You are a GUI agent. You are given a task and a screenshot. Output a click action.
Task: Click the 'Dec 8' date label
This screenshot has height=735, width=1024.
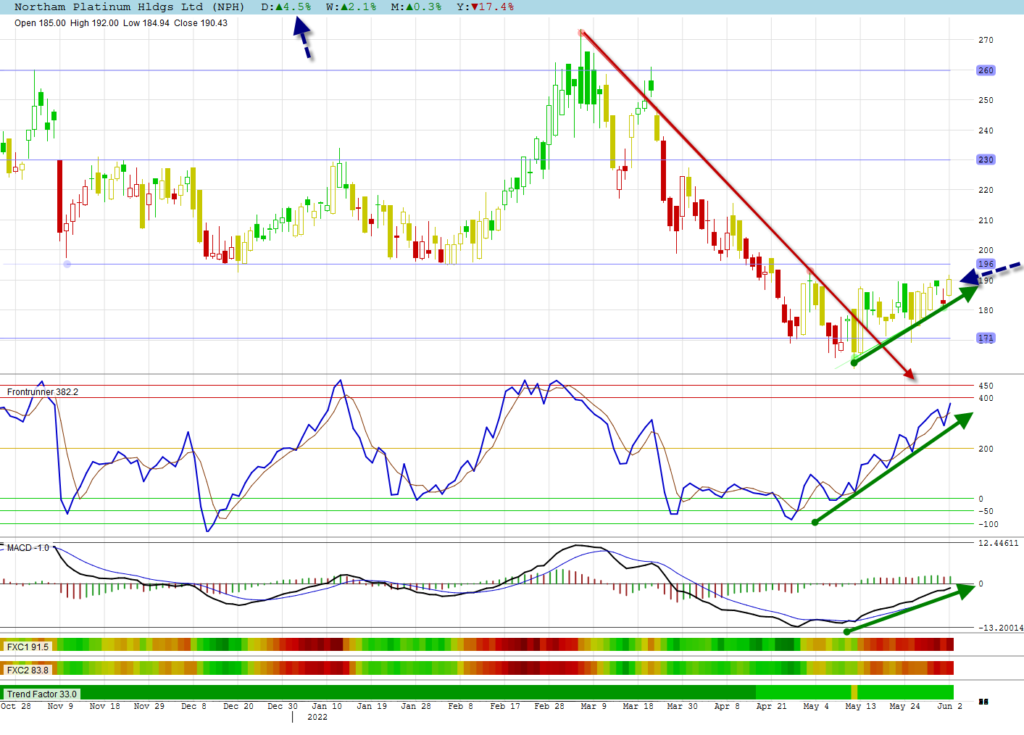pyautogui.click(x=193, y=706)
